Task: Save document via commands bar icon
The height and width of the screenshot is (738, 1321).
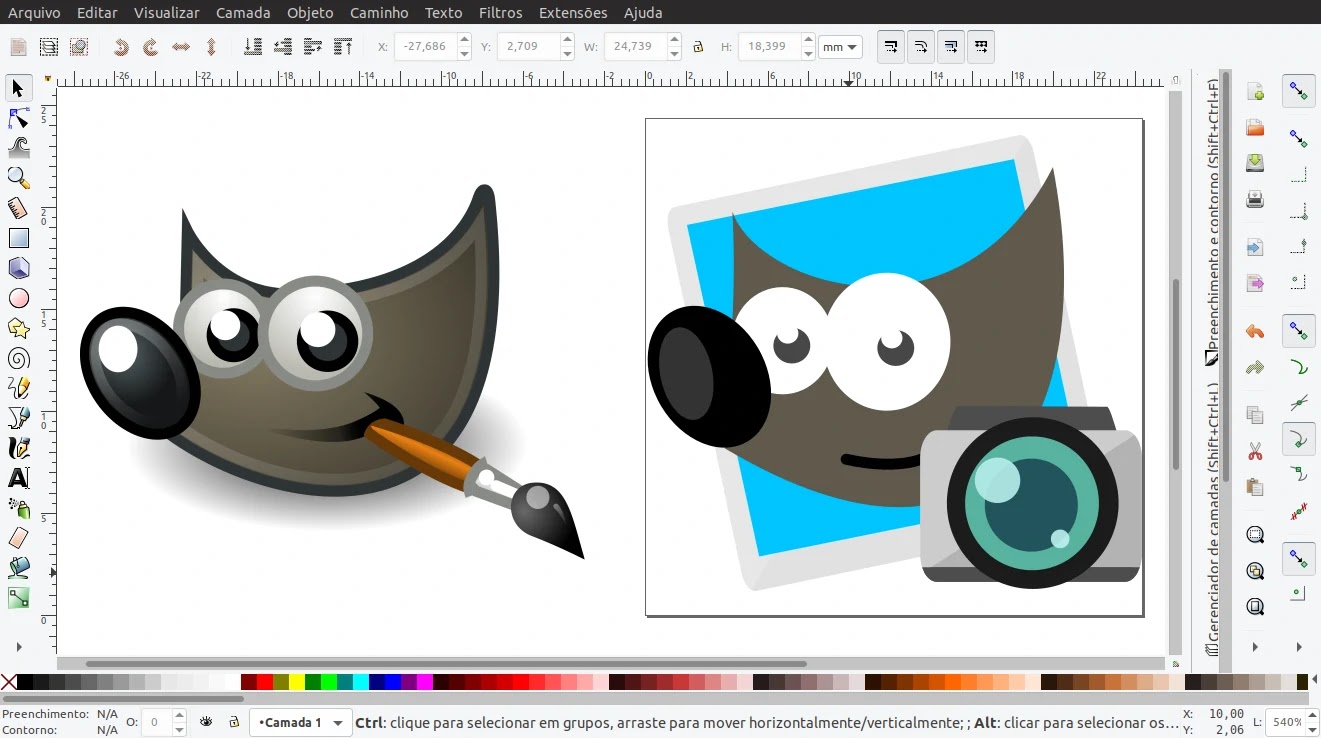Action: [1255, 163]
